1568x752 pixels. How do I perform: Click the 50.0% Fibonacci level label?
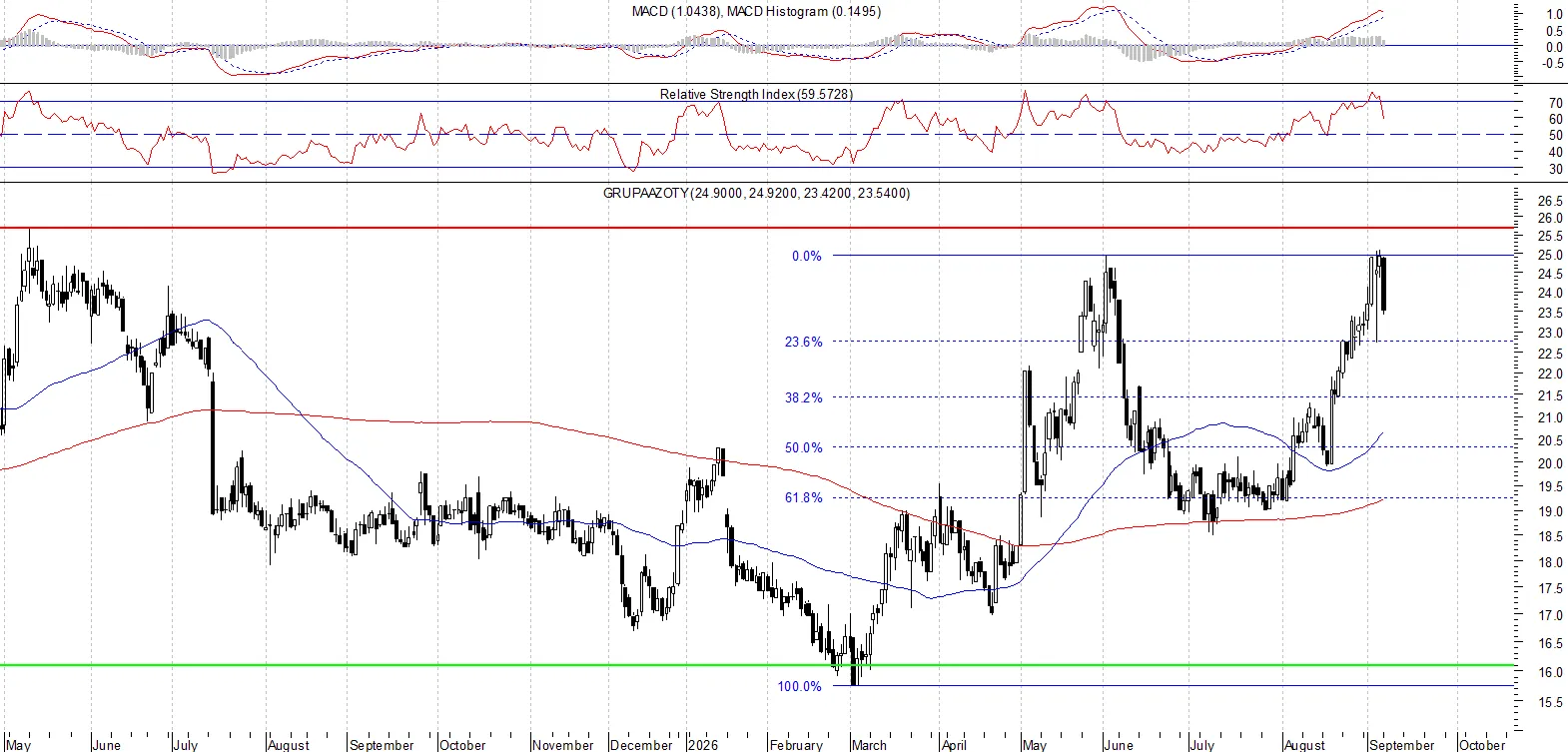(804, 447)
